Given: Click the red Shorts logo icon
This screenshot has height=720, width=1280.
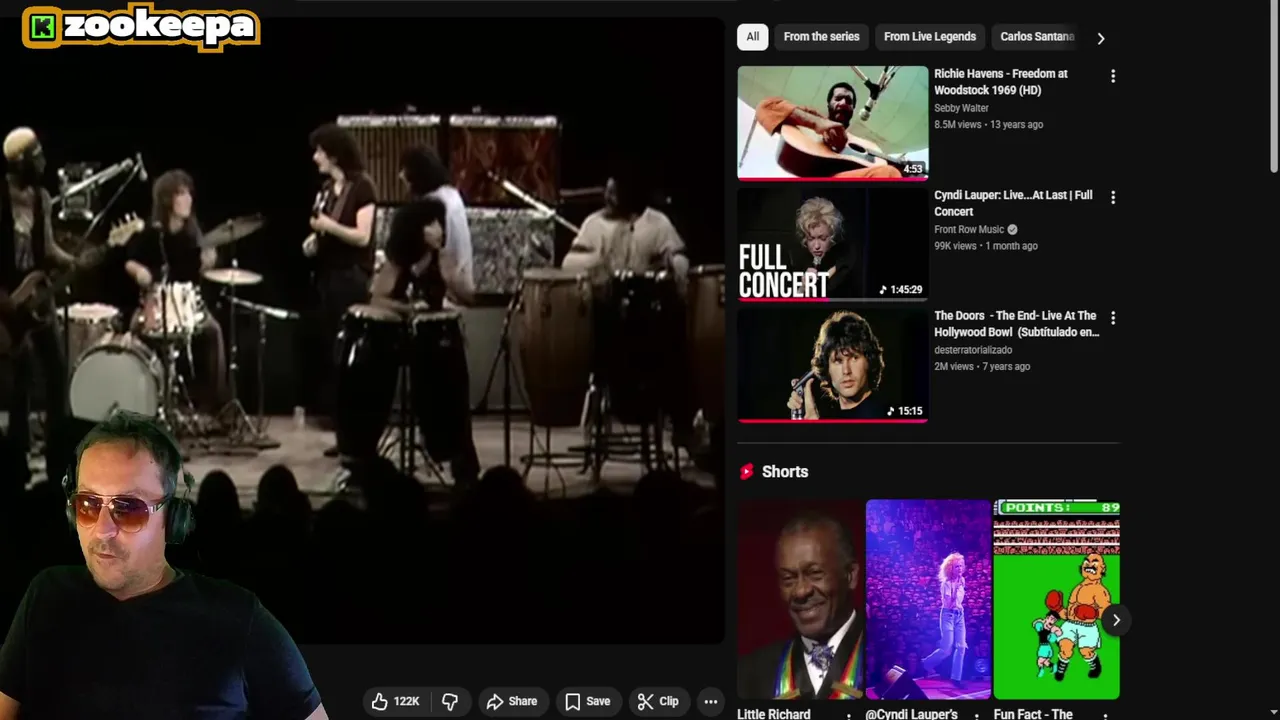Looking at the screenshot, I should click(x=746, y=471).
